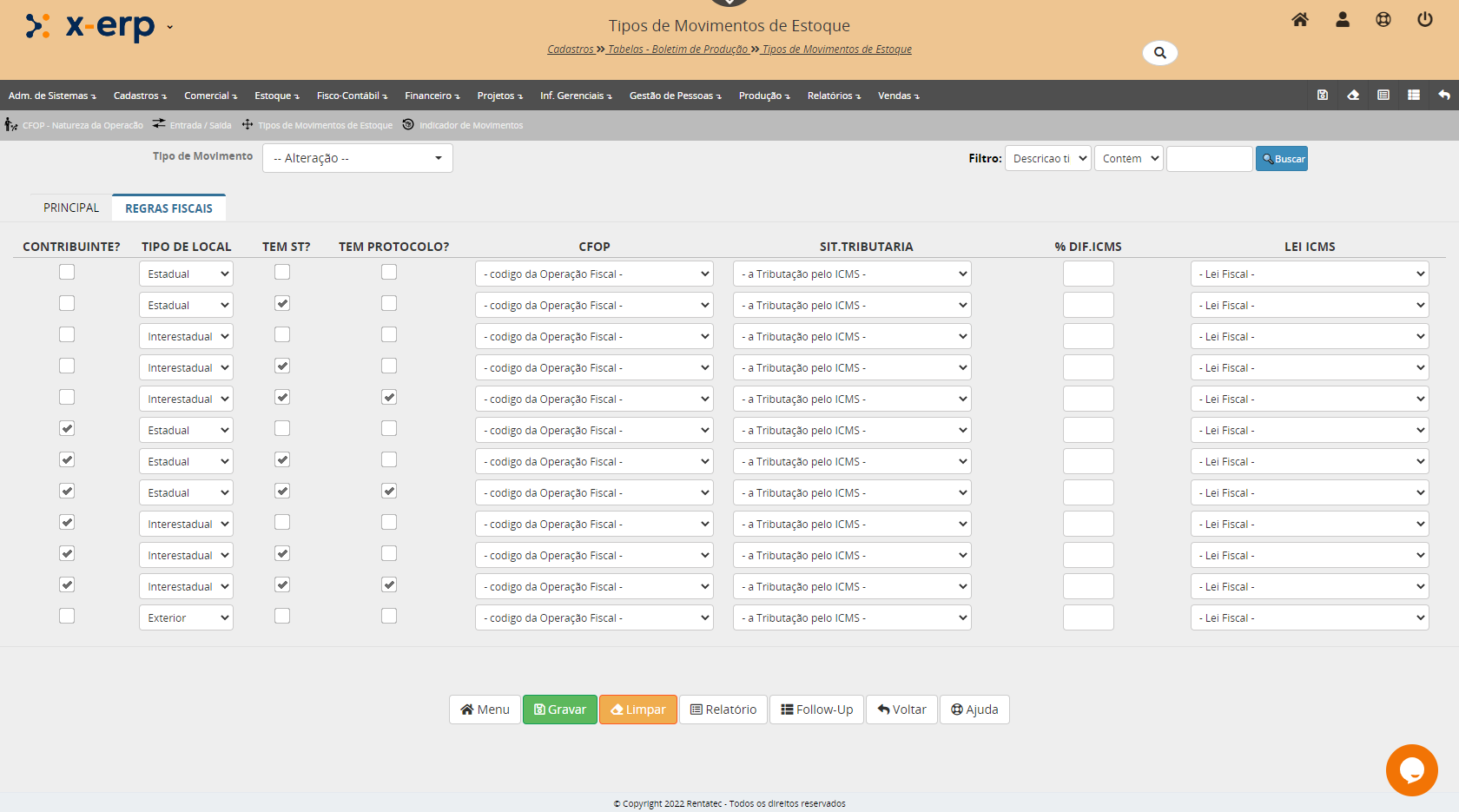1459x812 pixels.
Task: Open the Lei ICMS dropdown in last row
Action: pos(1309,618)
